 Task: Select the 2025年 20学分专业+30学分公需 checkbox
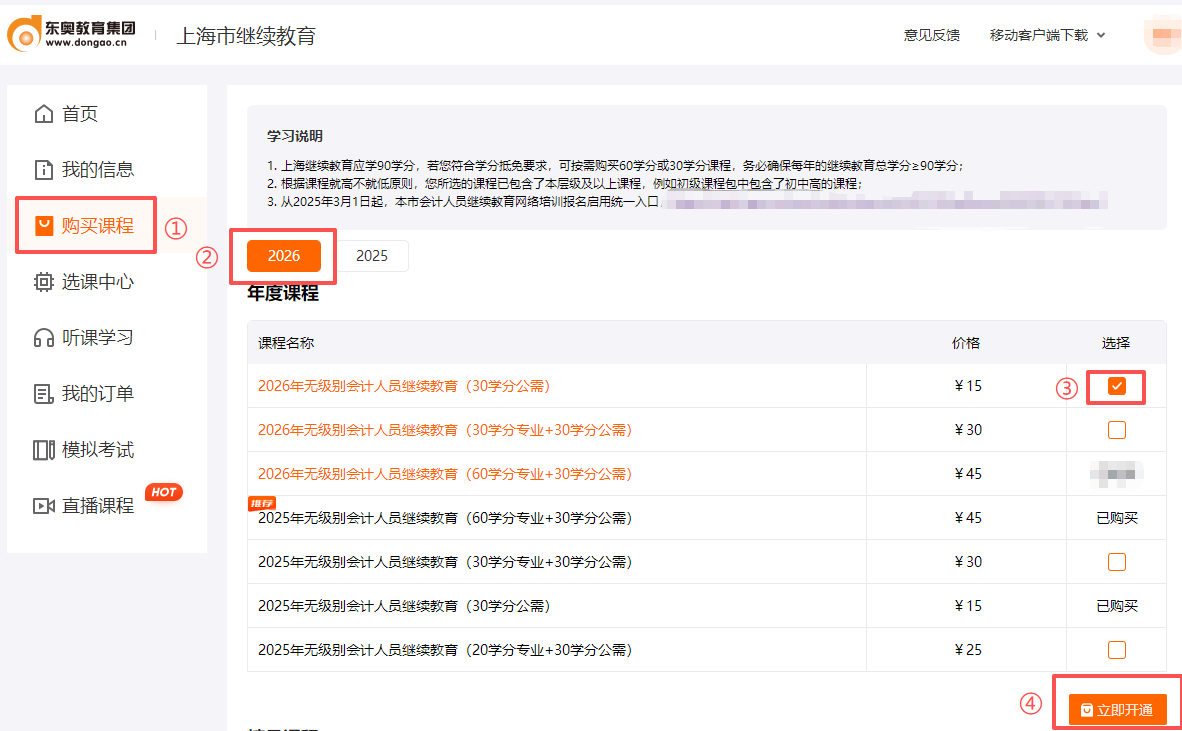(x=1115, y=649)
